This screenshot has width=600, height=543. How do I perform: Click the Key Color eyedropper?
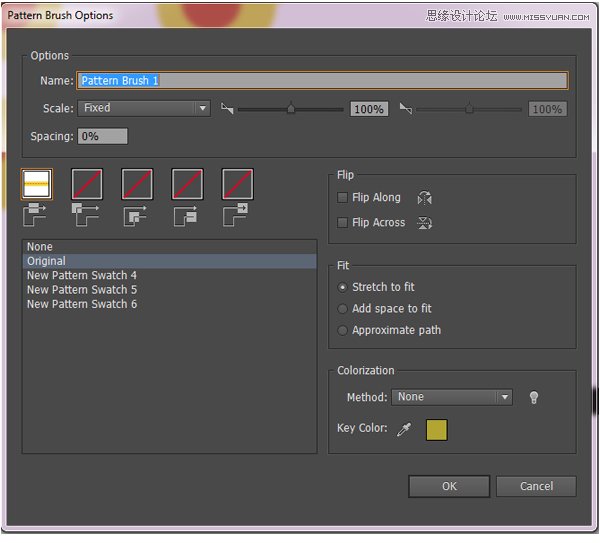(x=404, y=429)
